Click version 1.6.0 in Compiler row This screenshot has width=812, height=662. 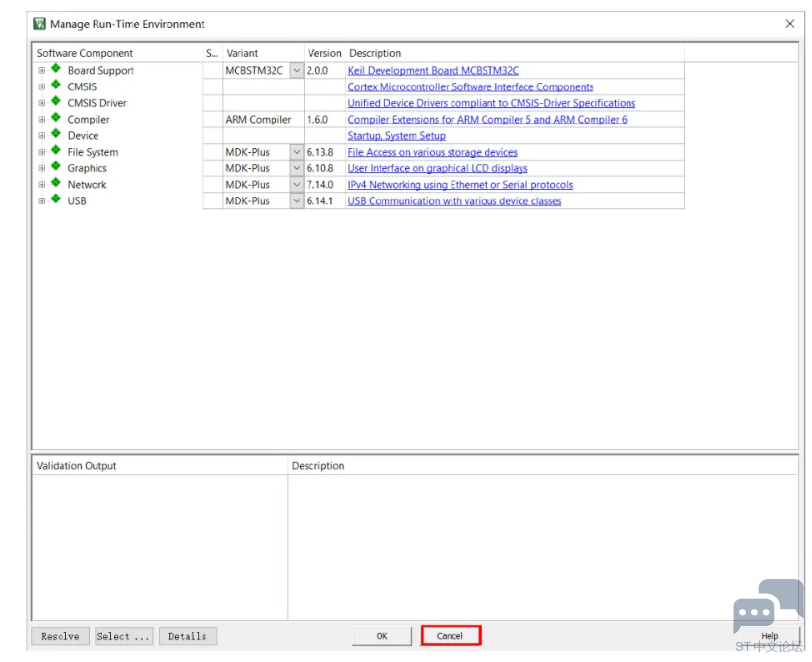tap(317, 120)
